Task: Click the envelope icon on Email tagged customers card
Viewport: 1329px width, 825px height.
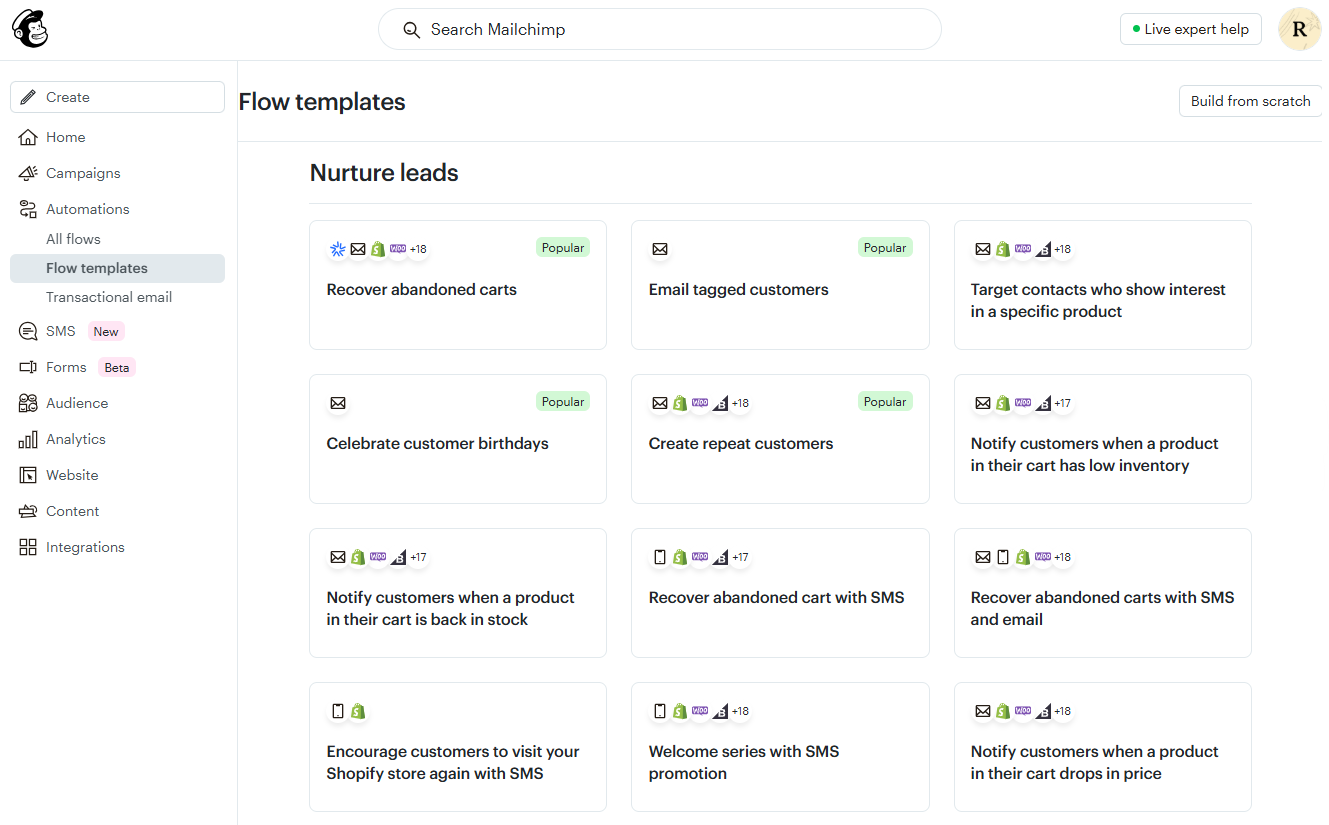Action: [x=660, y=249]
